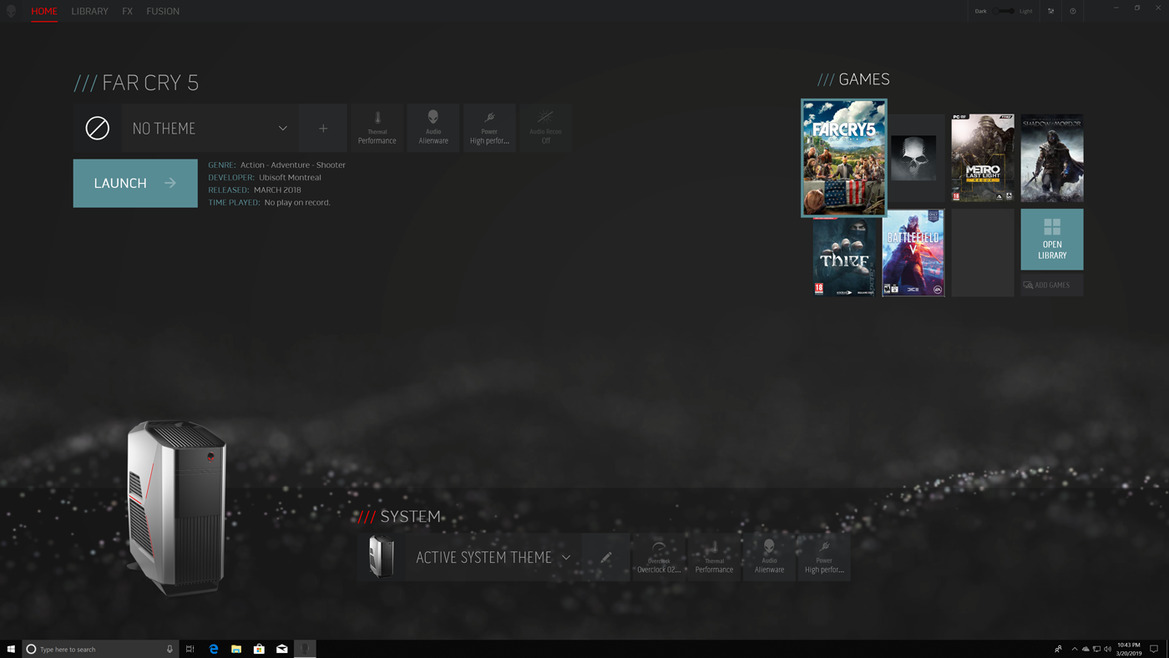Screen dimensions: 1169x658
Task: Click OPEN LIBRARY button
Action: tap(1052, 239)
